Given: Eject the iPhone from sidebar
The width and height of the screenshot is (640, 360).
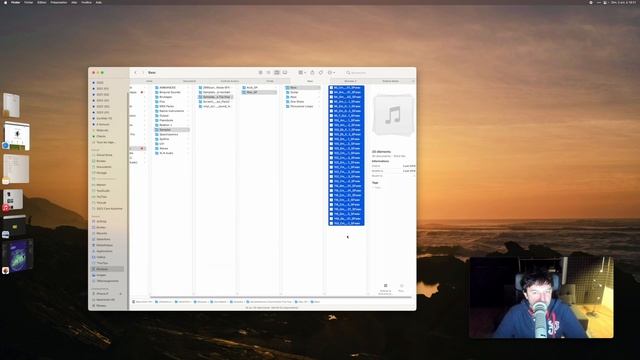Looking at the screenshot, I should [x=120, y=294].
